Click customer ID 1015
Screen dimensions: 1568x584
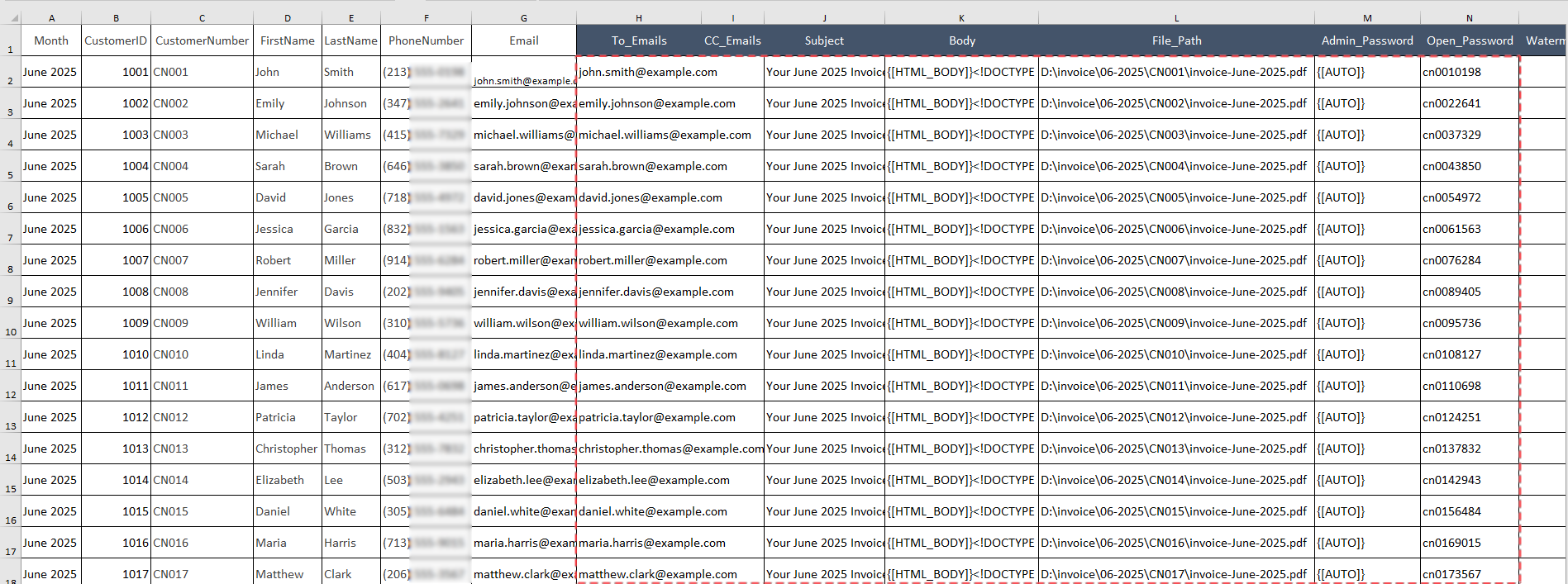116,511
